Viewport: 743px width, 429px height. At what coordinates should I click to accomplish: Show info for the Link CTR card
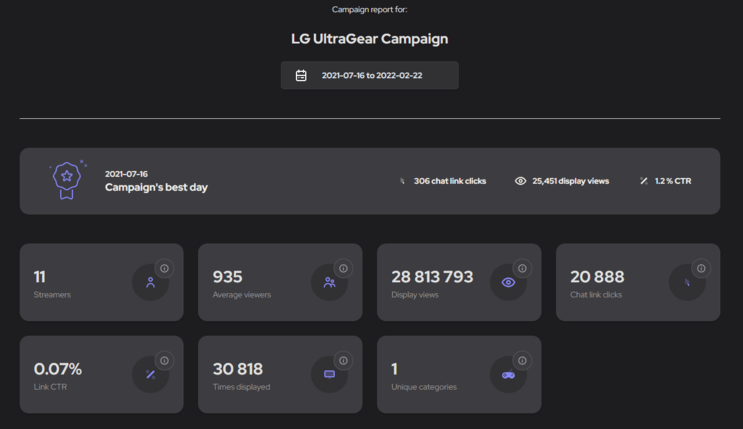coord(164,361)
